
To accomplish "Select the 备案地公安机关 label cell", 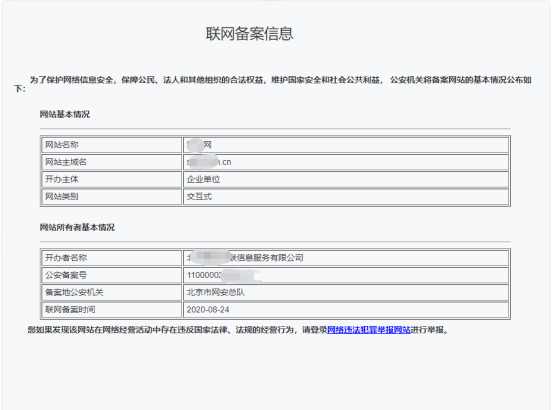I will click(112, 293).
